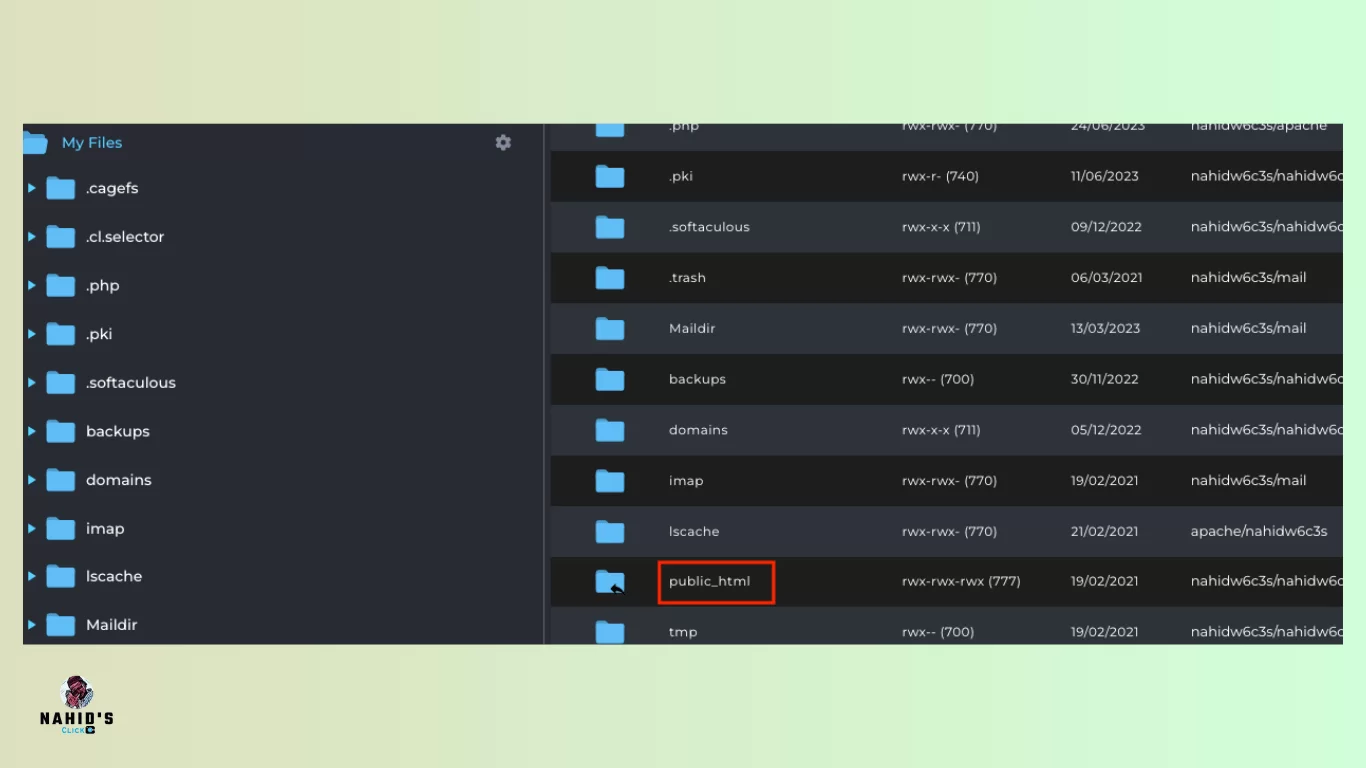Select lscache folder icon in tree
The image size is (1366, 768).
click(61, 577)
